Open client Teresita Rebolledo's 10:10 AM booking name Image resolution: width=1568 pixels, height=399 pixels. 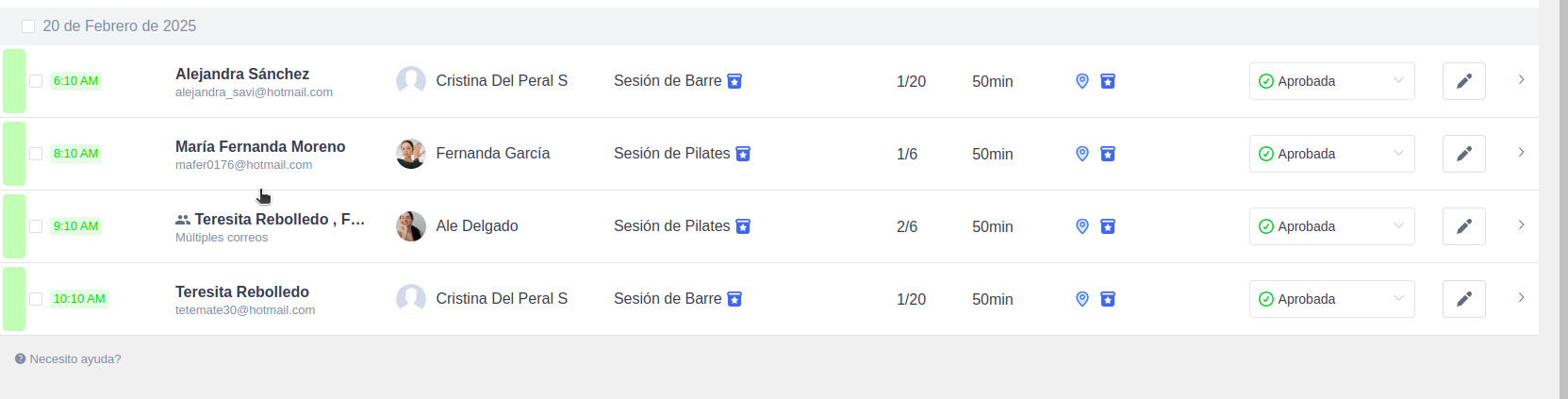(242, 292)
